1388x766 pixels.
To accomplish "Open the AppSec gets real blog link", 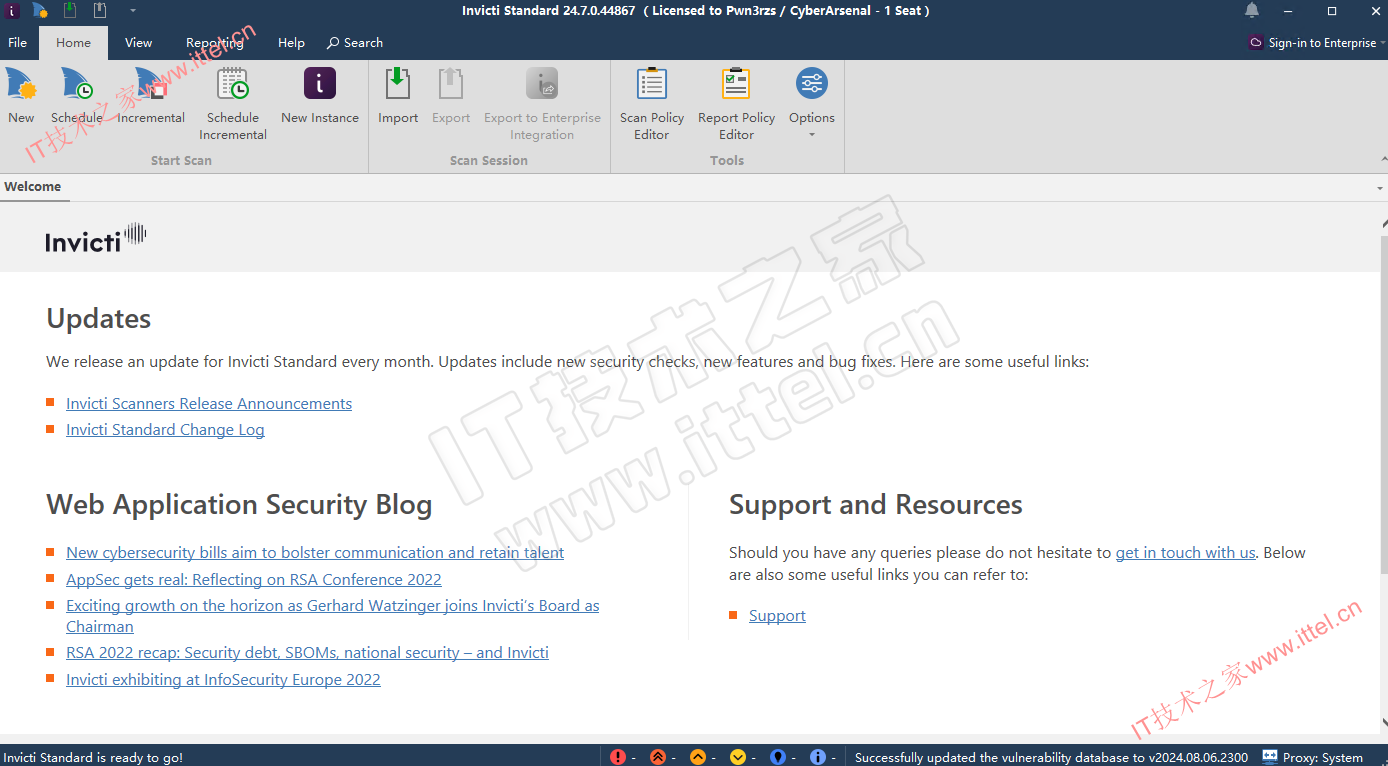I will (254, 580).
